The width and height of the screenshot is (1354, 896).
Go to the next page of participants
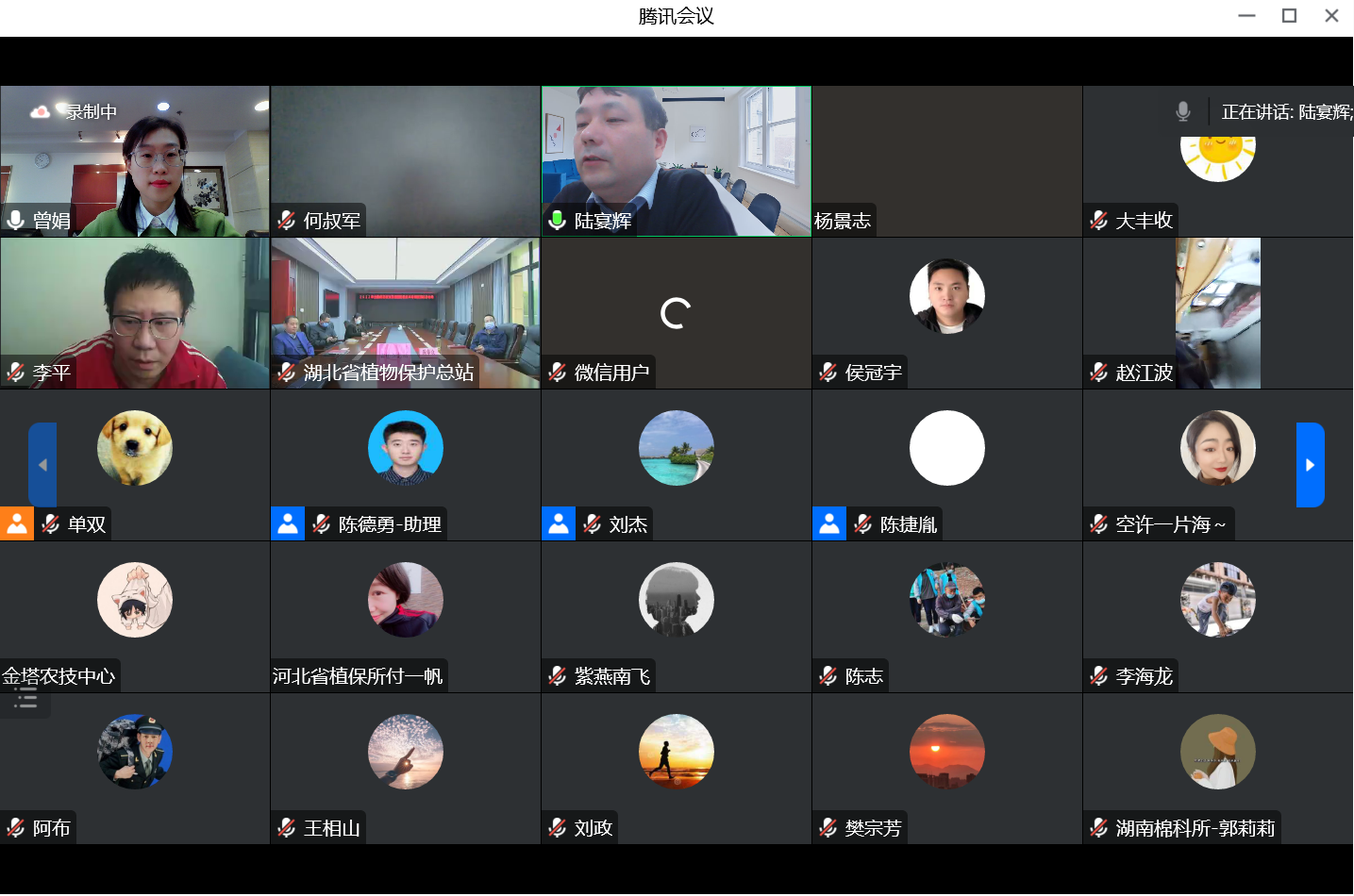1311,465
